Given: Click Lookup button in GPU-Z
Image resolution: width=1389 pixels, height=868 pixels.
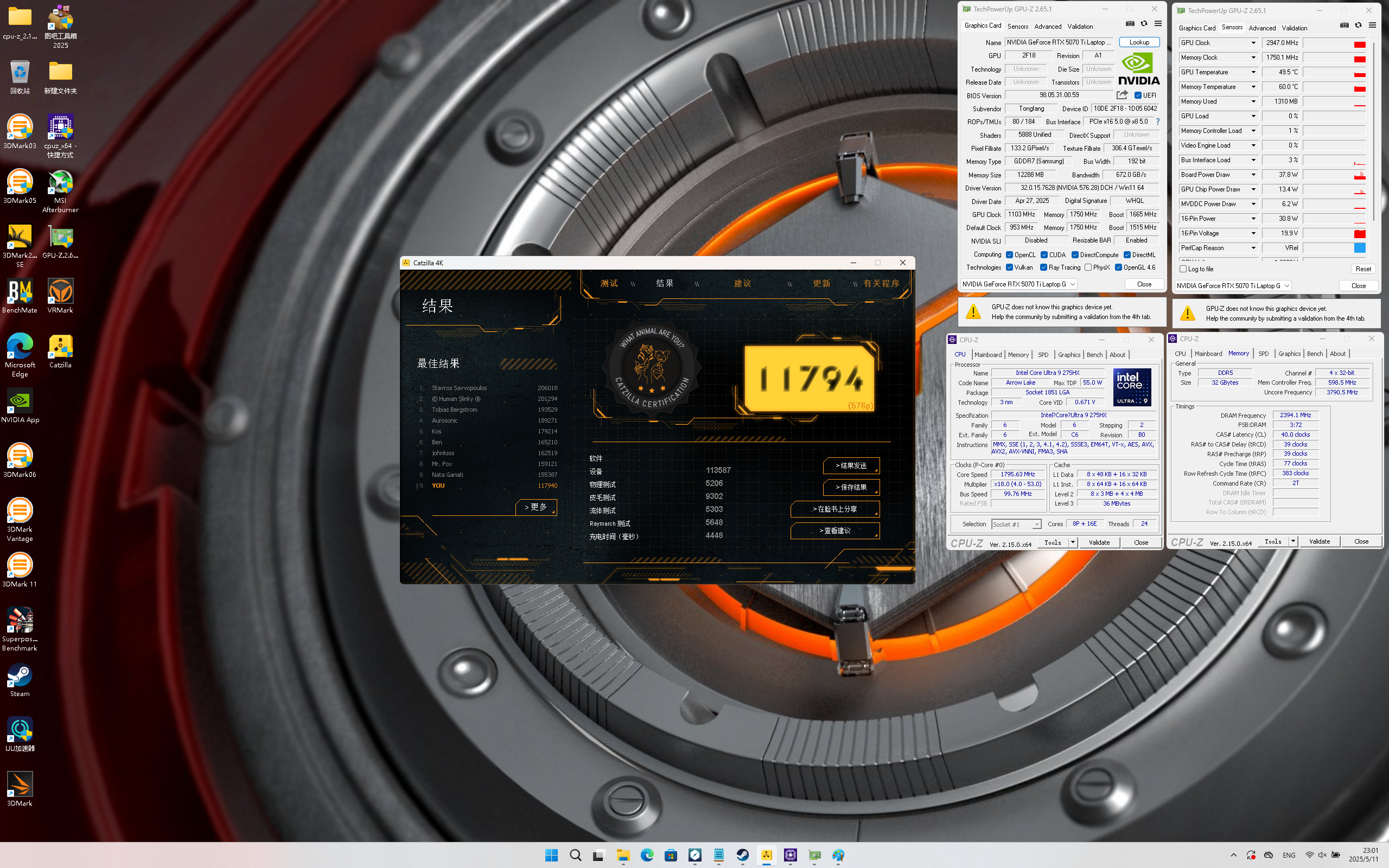Looking at the screenshot, I should pos(1139,42).
